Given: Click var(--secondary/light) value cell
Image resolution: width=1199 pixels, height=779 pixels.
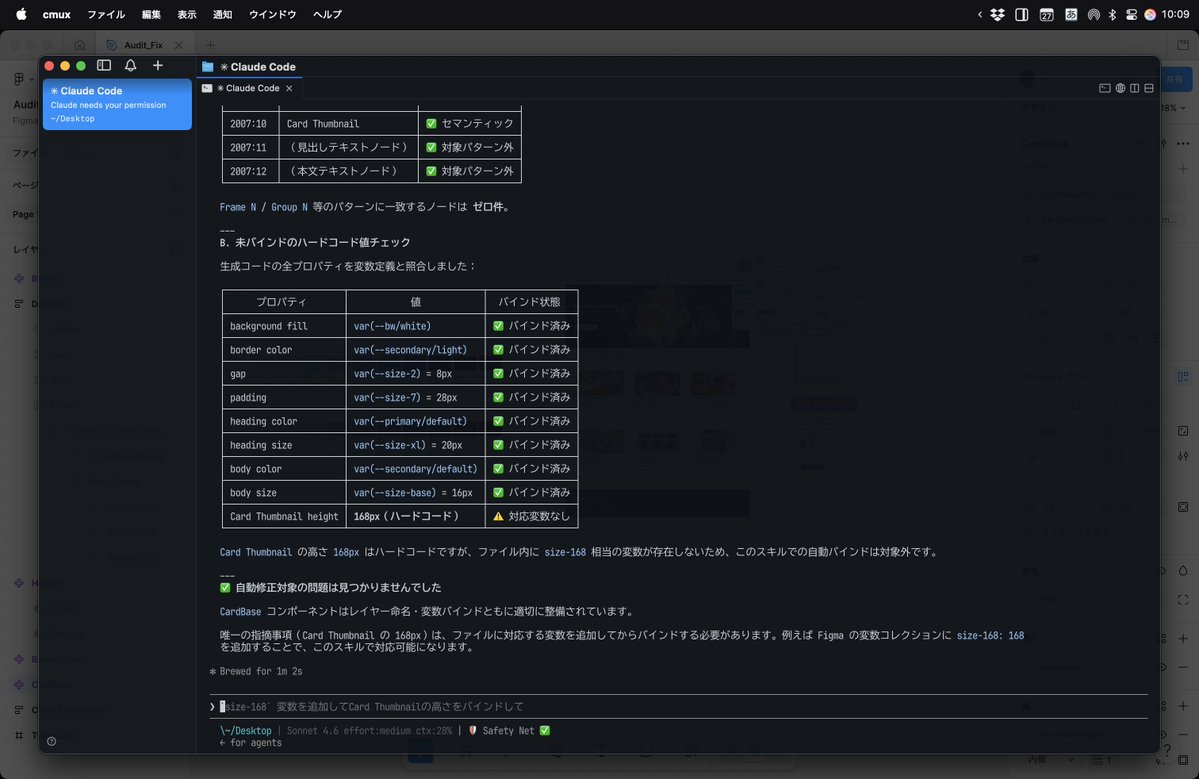Looking at the screenshot, I should (415, 349).
